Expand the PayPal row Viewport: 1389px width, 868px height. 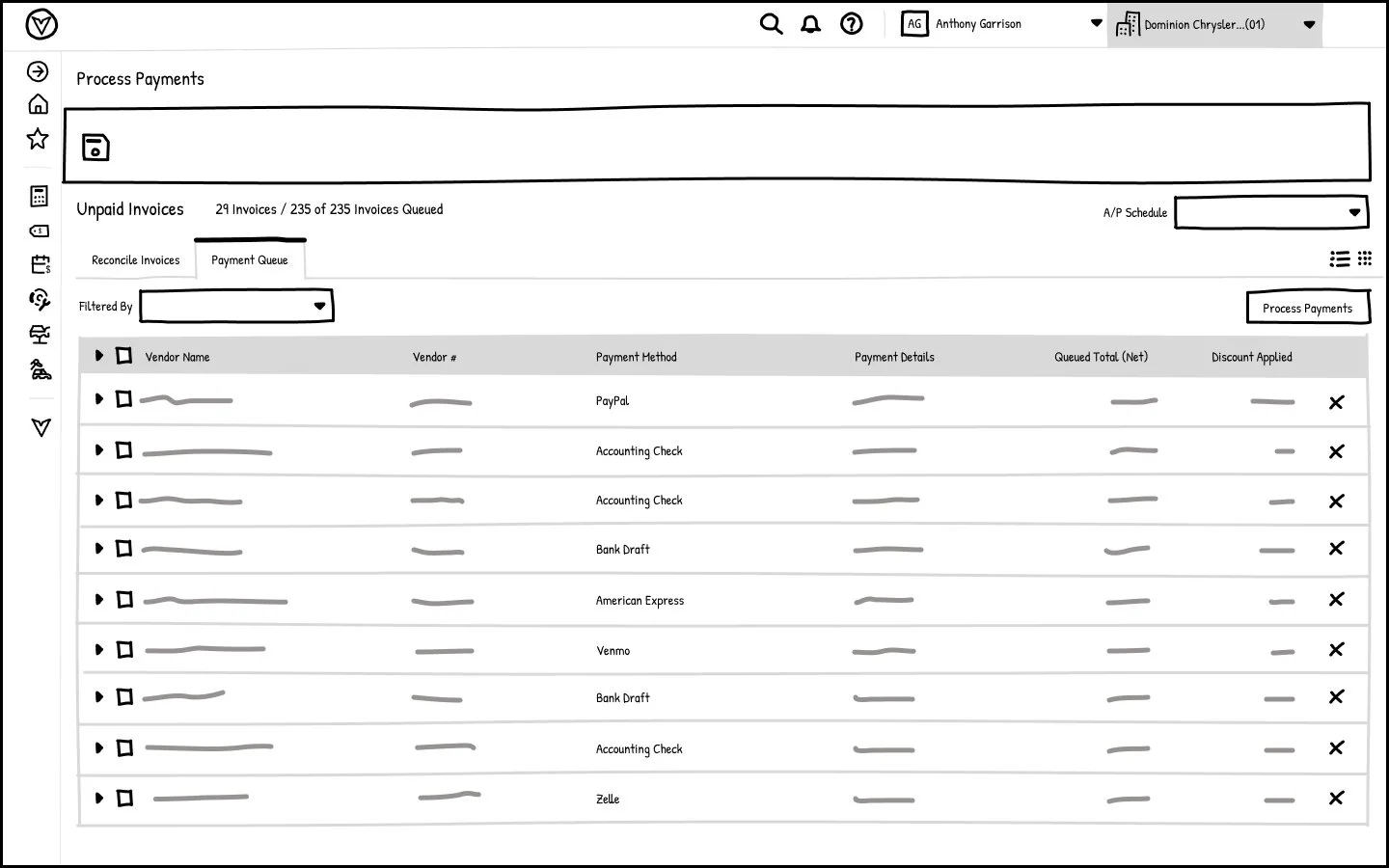point(98,398)
